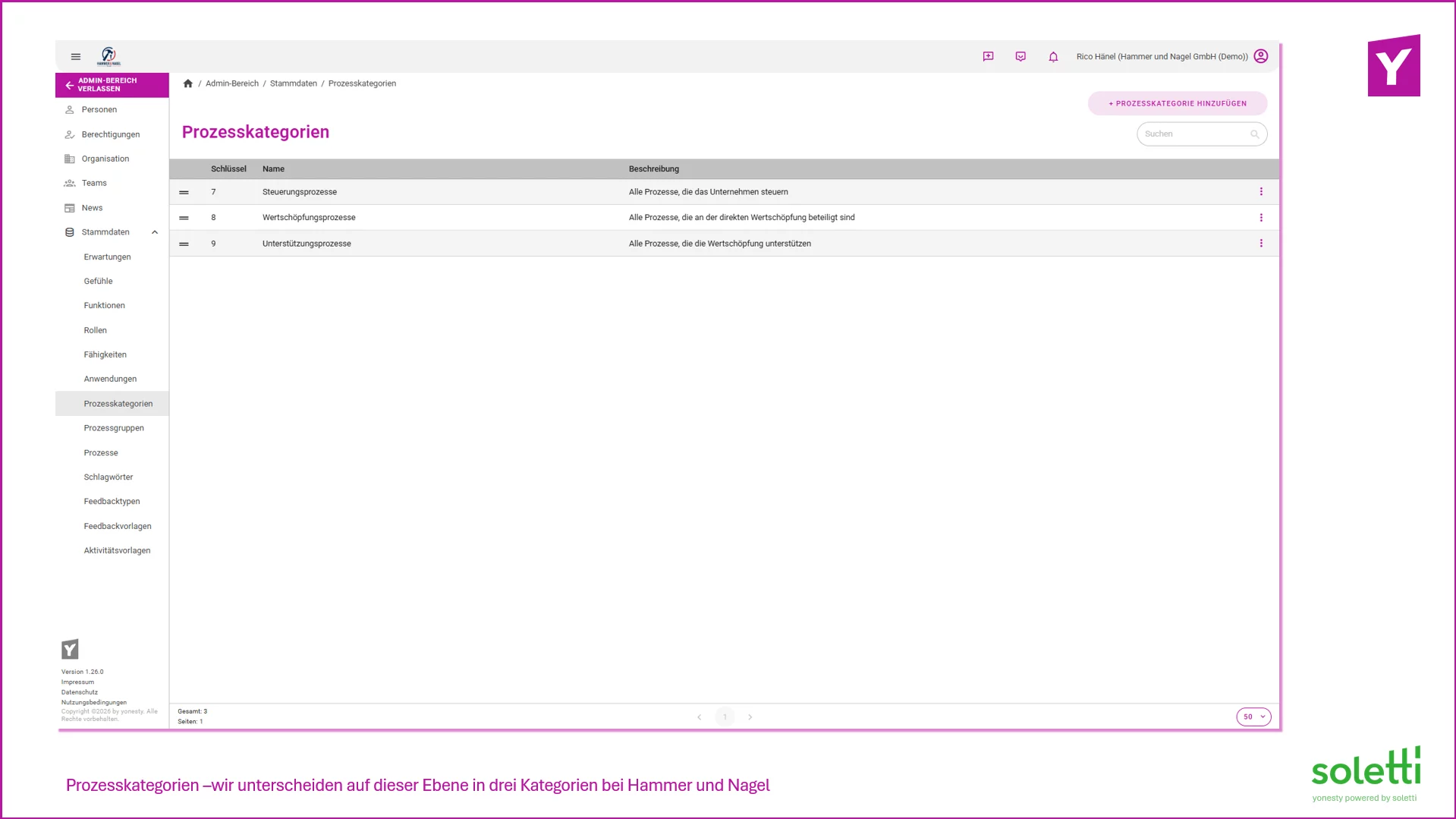
Task: Go to the next page arrow
Action: tap(750, 717)
